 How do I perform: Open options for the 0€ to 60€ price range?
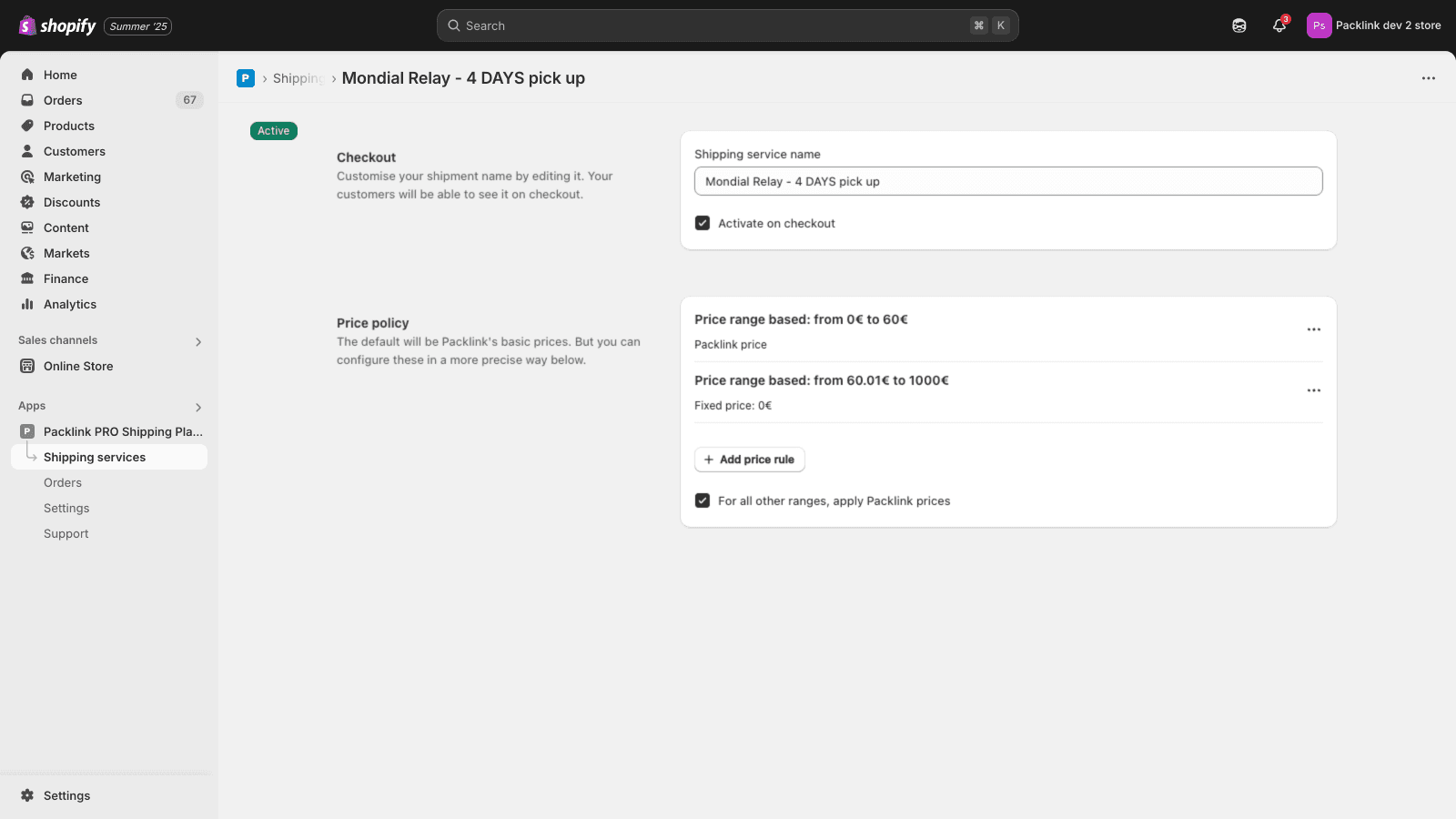point(1313,329)
